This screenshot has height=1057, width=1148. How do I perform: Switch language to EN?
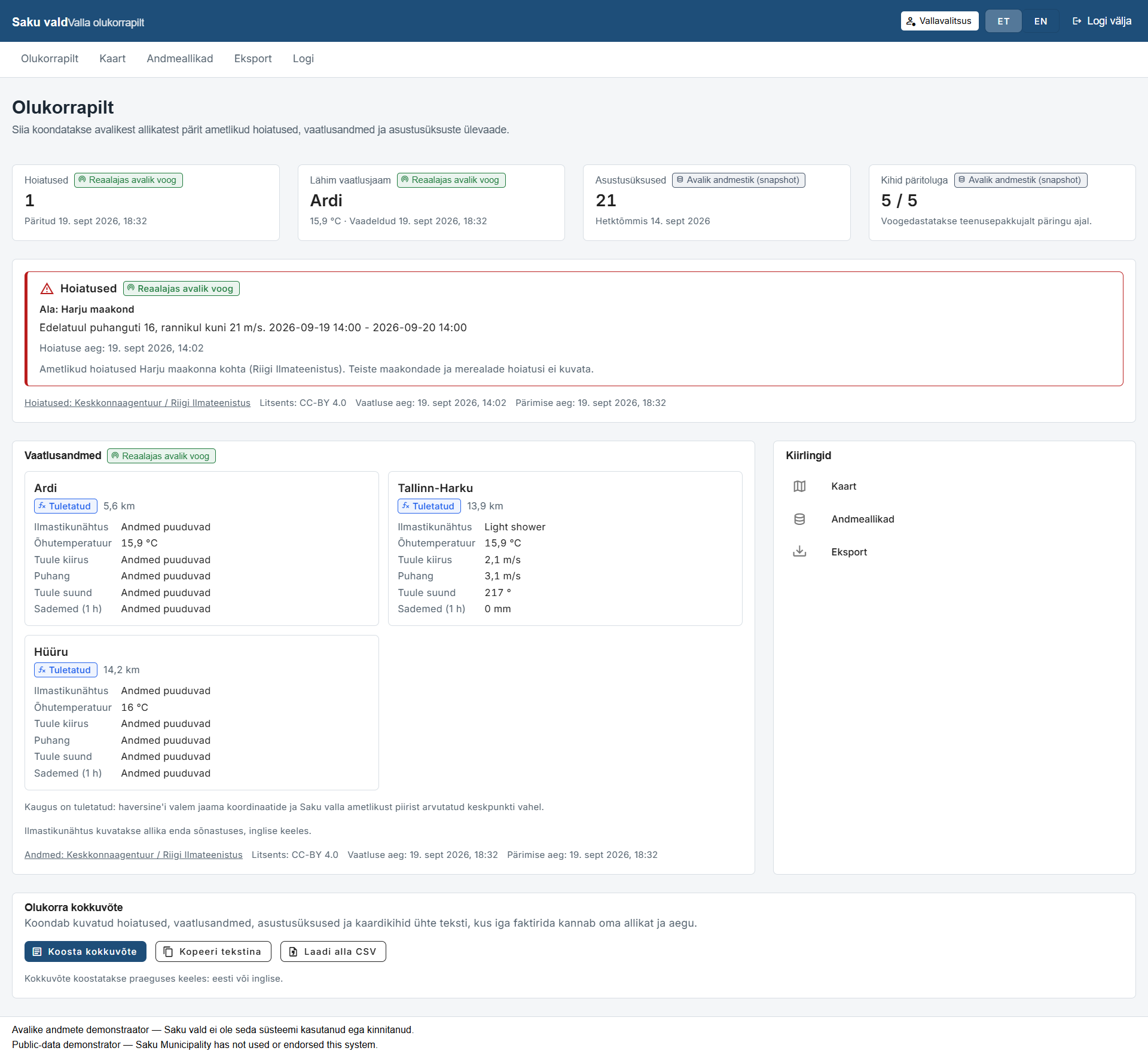pyautogui.click(x=1040, y=21)
